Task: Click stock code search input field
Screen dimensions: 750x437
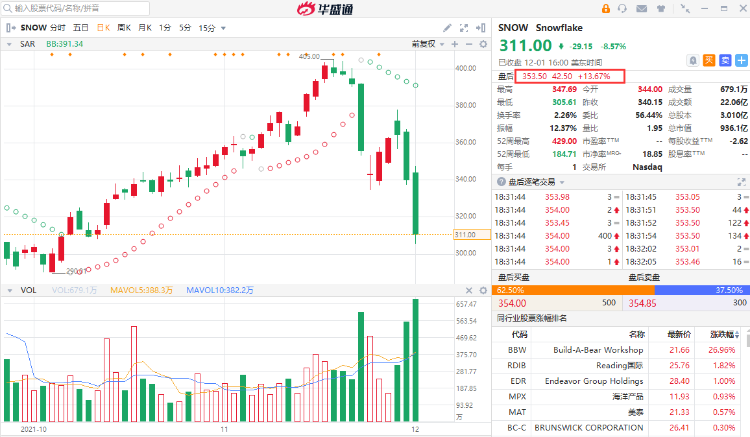Action: [x=76, y=8]
